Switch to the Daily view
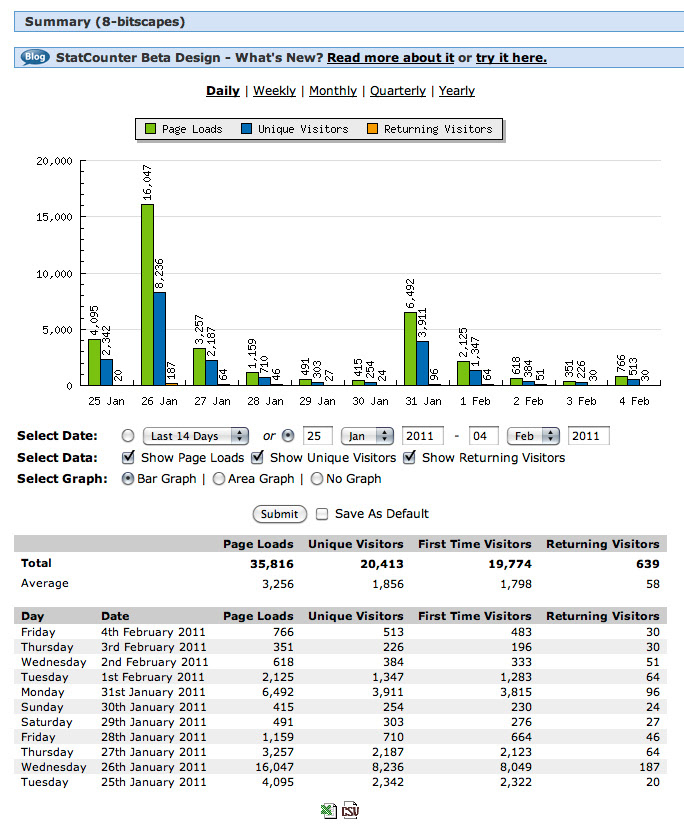Image resolution: width=684 pixels, height=829 pixels. click(x=223, y=90)
